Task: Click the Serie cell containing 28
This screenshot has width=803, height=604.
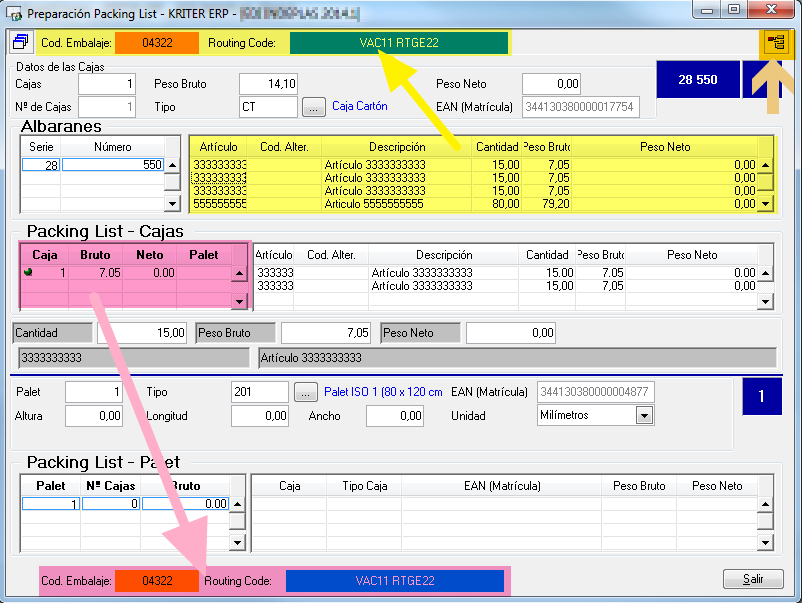Action: click(x=41, y=165)
